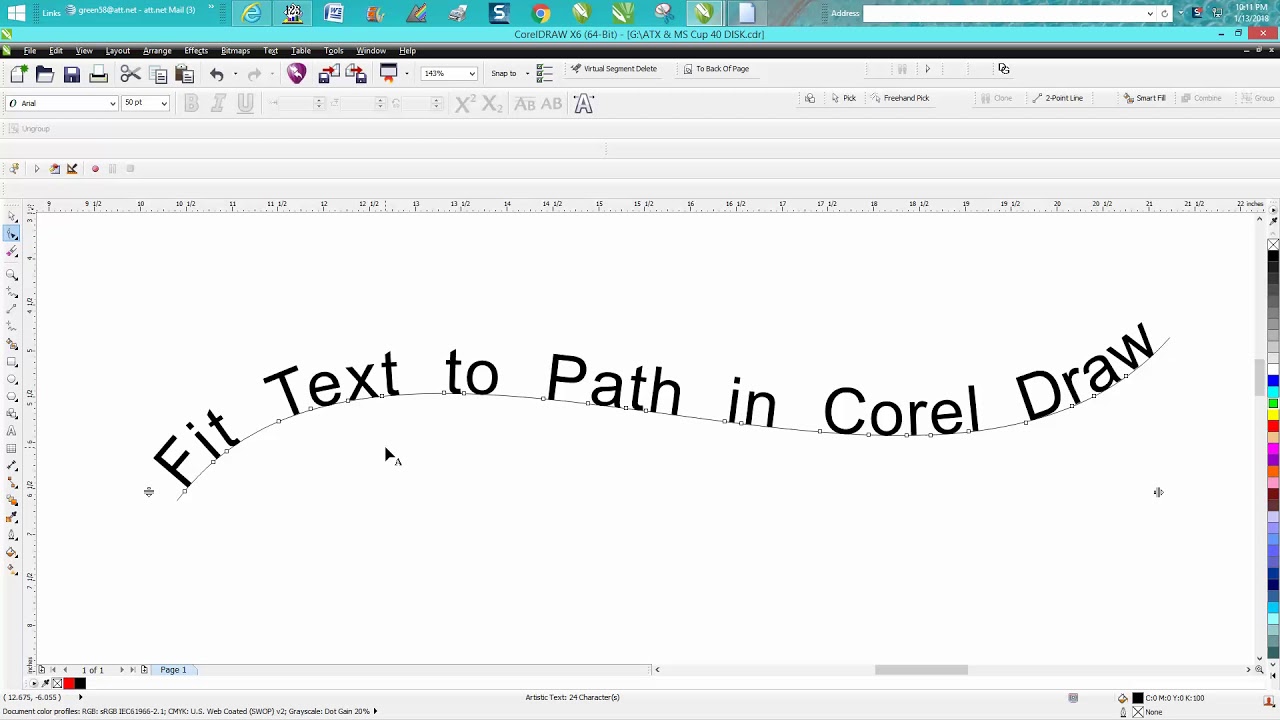Click the Smart Fill tool button

(x=1144, y=98)
